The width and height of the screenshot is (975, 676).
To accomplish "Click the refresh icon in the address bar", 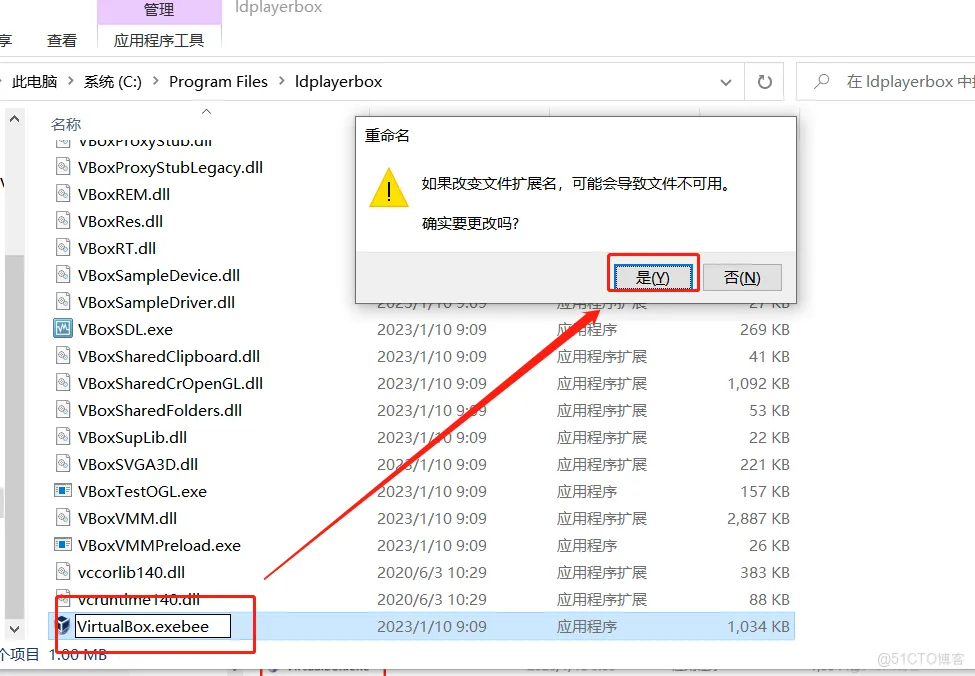I will pos(765,81).
